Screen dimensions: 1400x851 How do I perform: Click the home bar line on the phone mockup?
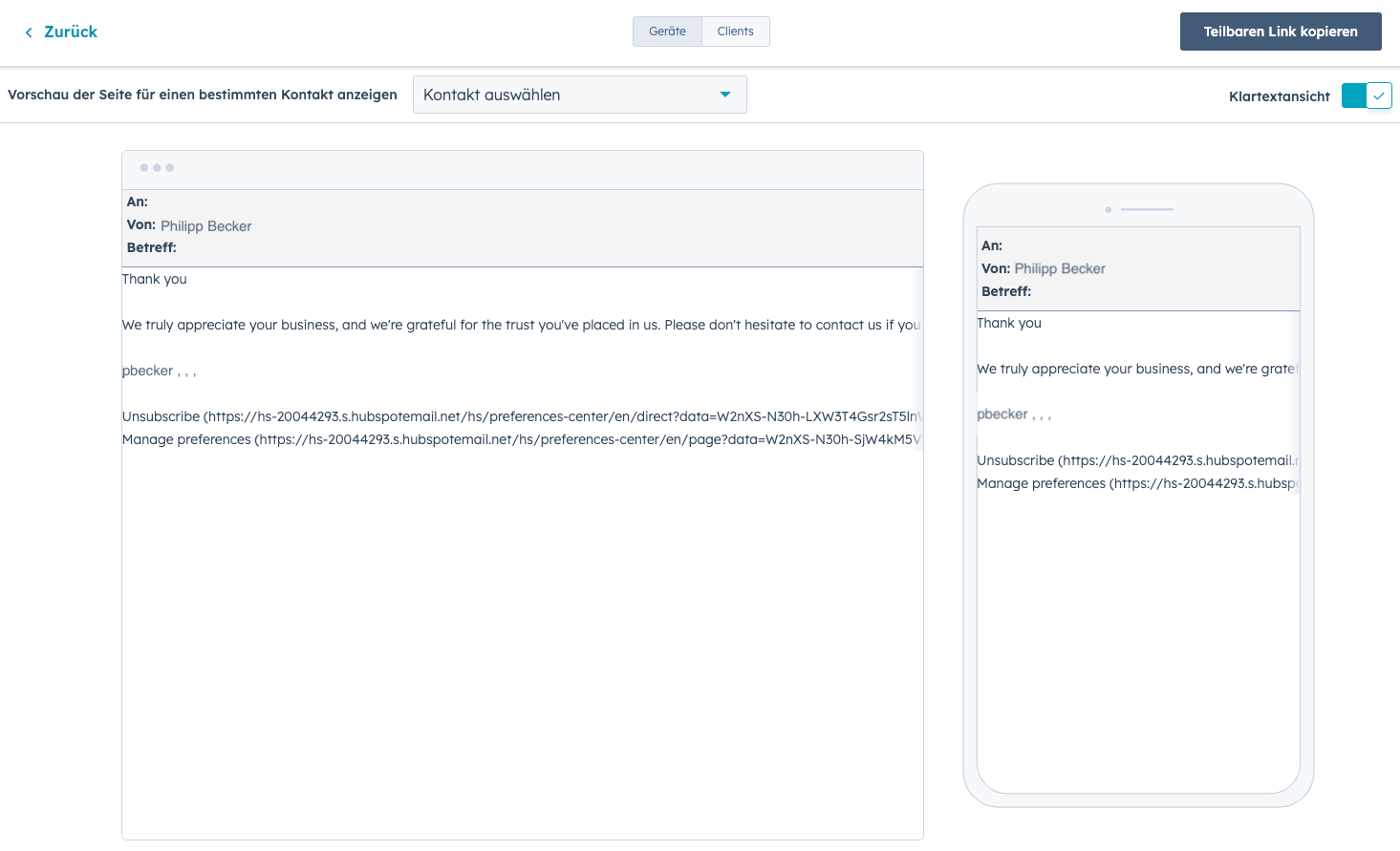click(1147, 209)
